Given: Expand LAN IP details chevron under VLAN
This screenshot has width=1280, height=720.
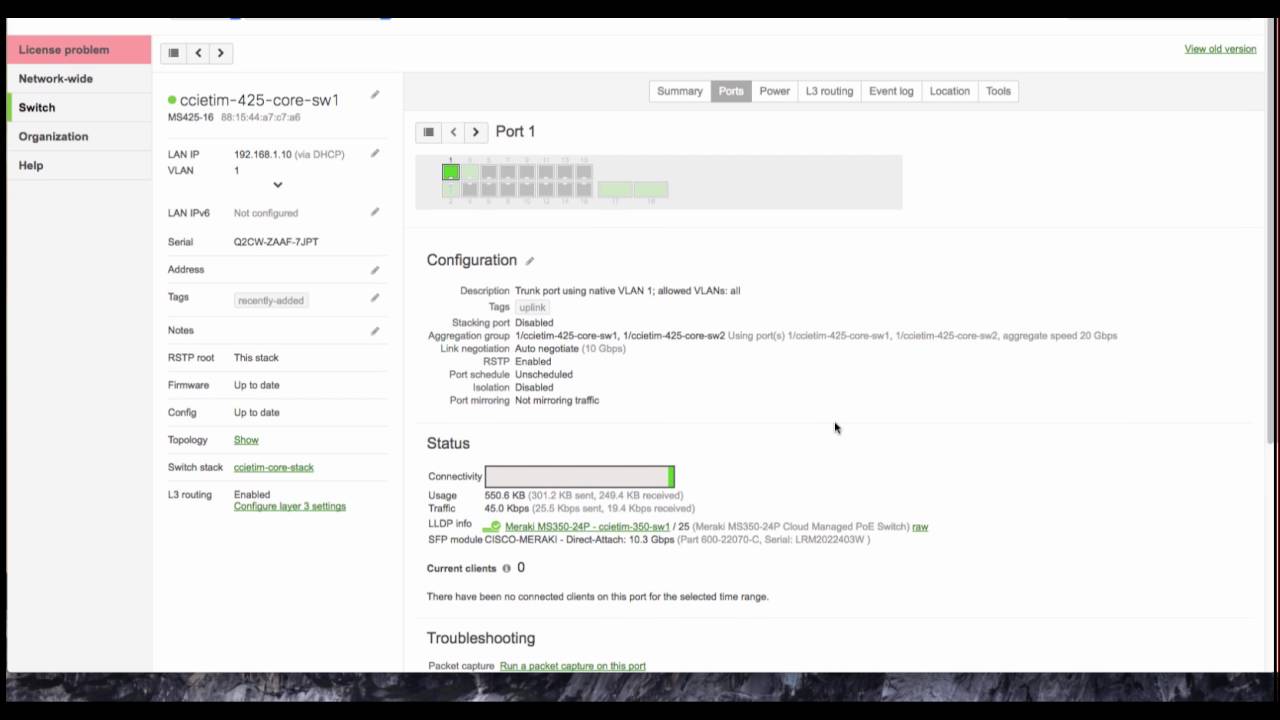Looking at the screenshot, I should click(278, 185).
